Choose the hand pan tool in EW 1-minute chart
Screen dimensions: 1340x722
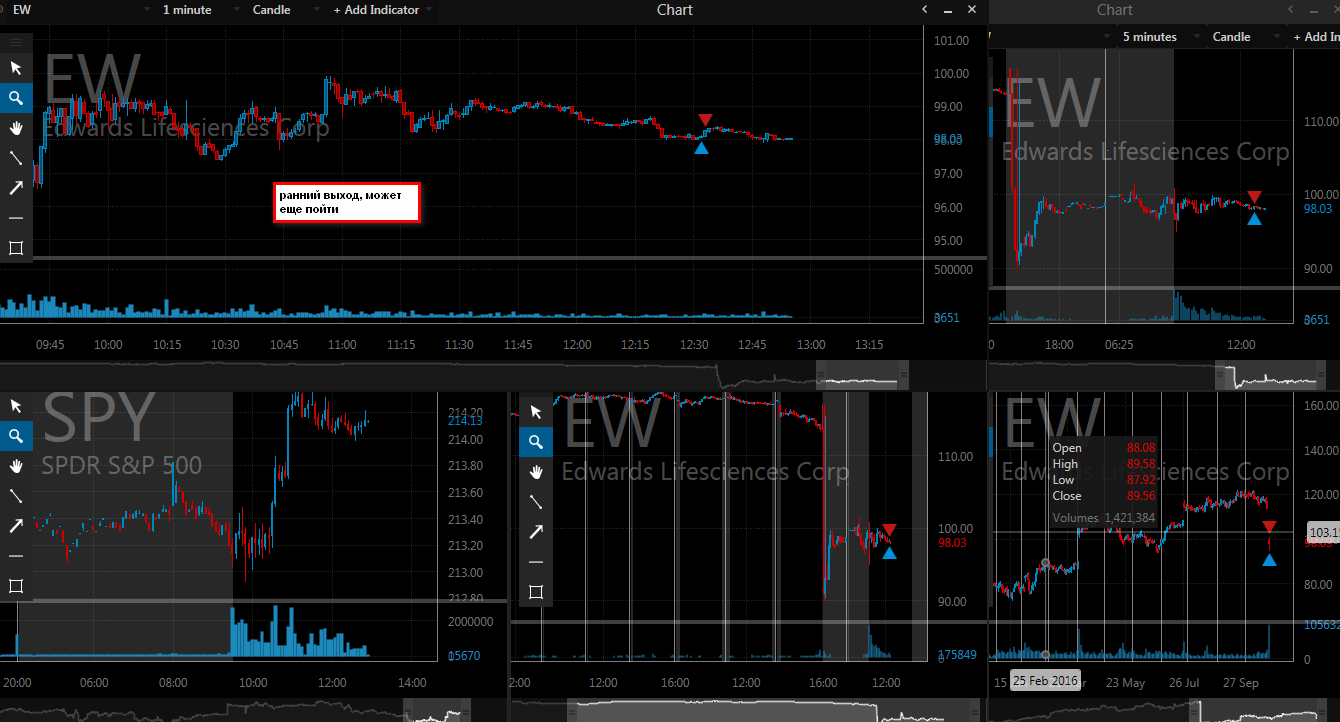(x=16, y=128)
